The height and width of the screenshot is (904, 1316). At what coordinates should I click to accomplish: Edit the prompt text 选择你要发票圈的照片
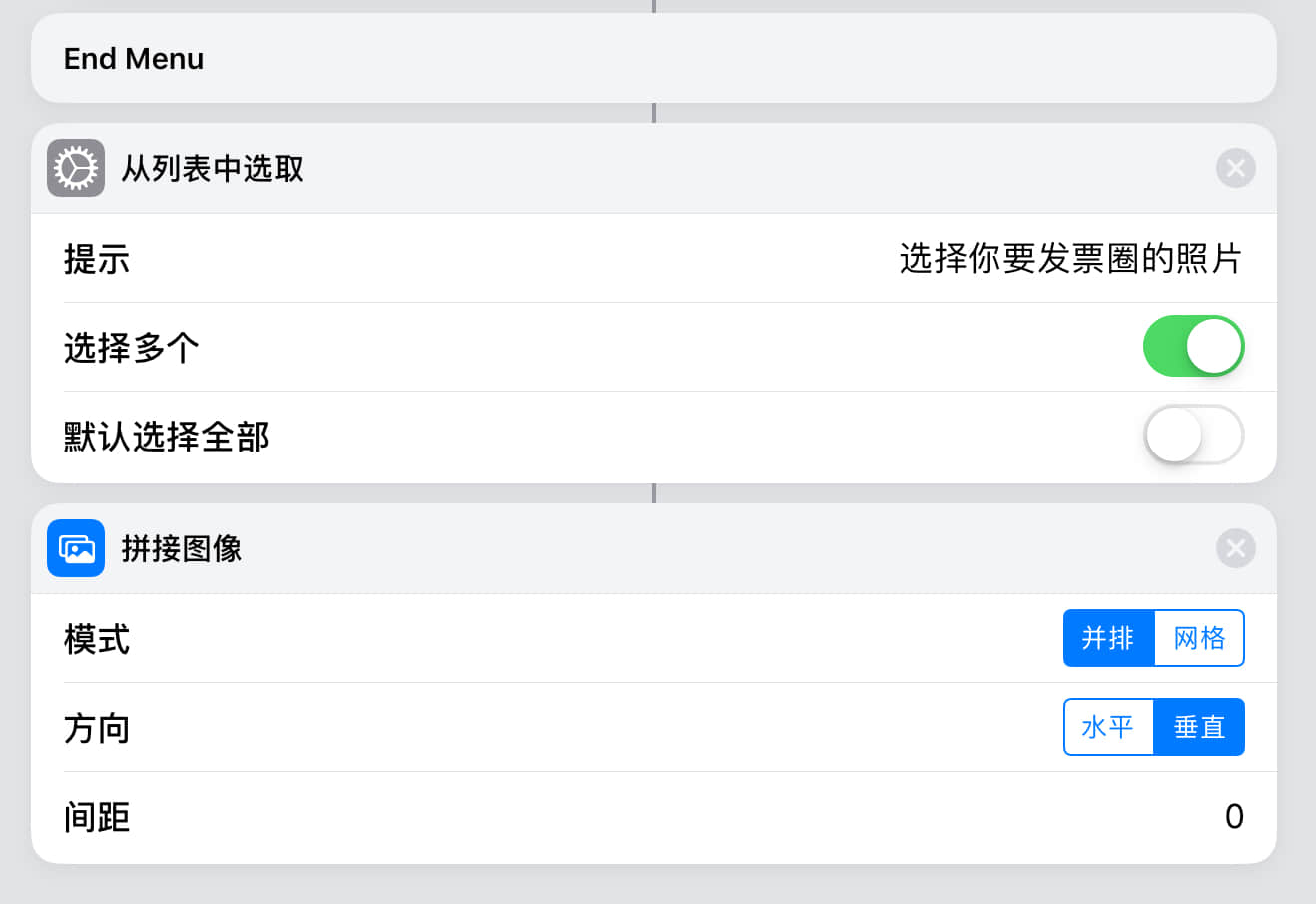pos(1069,259)
